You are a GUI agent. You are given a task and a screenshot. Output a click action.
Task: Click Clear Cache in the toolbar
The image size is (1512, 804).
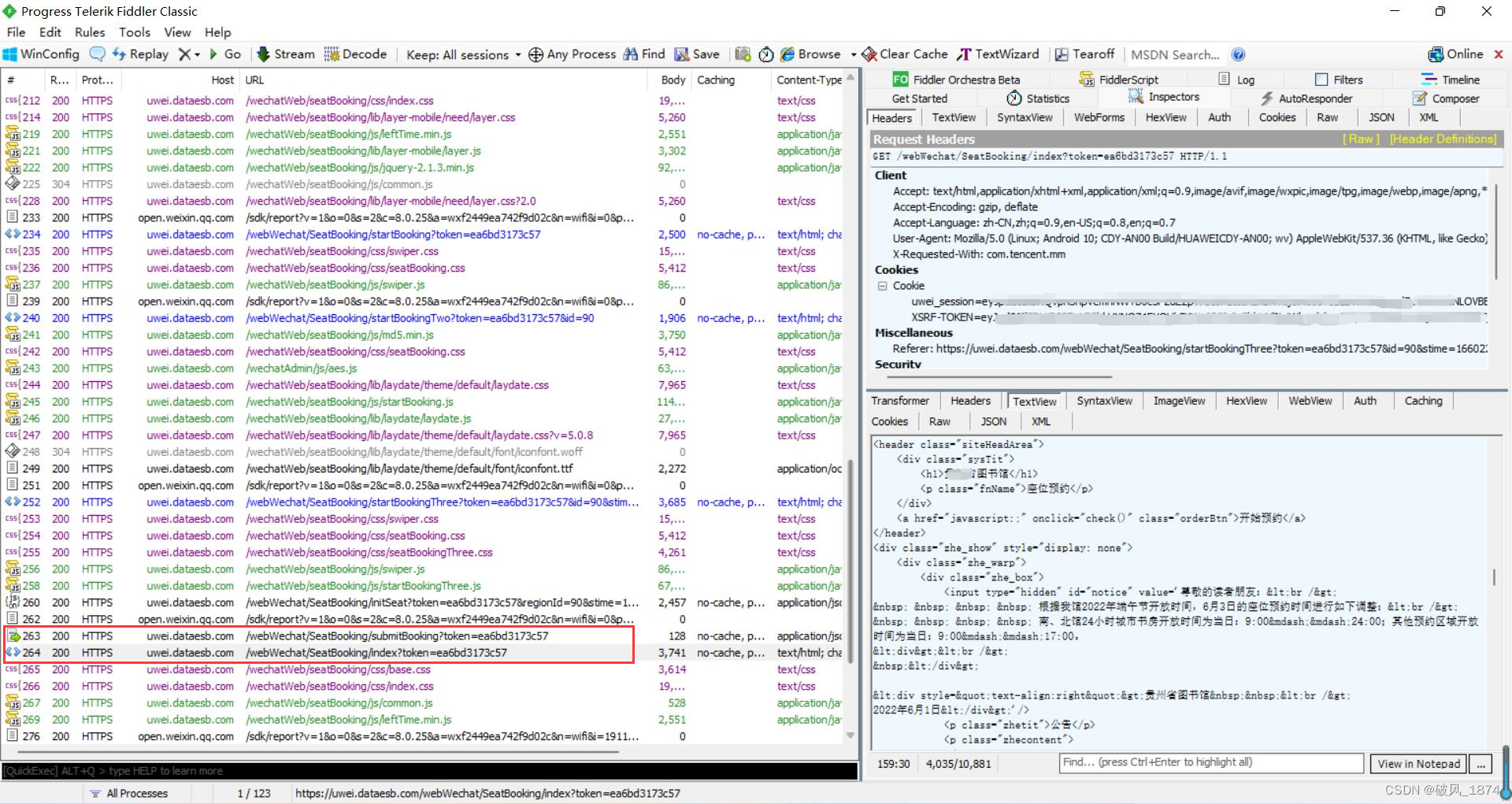(x=905, y=54)
